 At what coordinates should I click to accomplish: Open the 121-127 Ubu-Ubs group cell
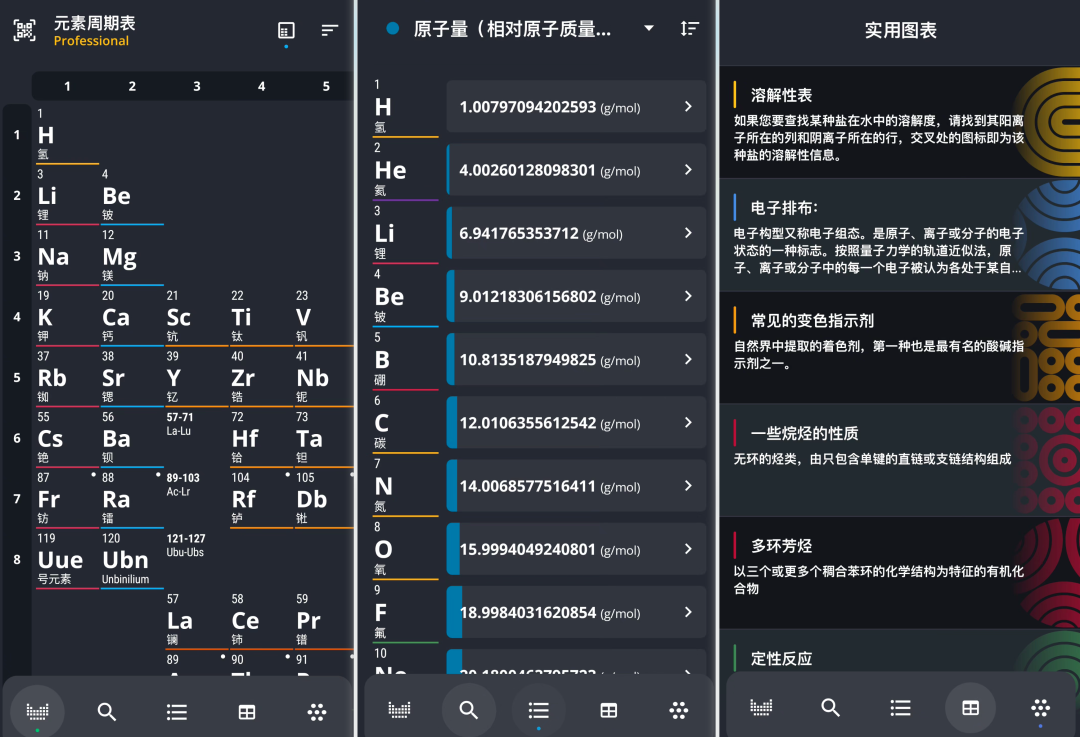pyautogui.click(x=196, y=559)
